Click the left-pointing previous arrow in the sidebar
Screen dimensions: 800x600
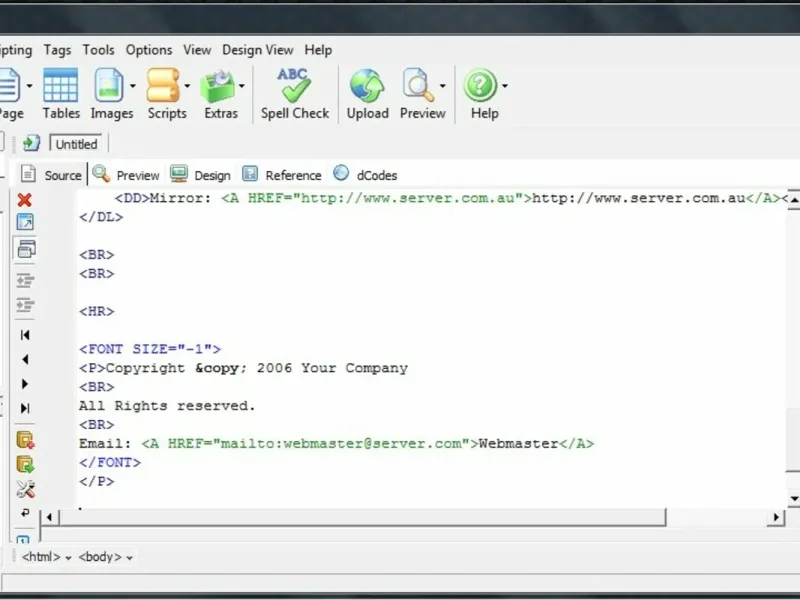(x=25, y=359)
